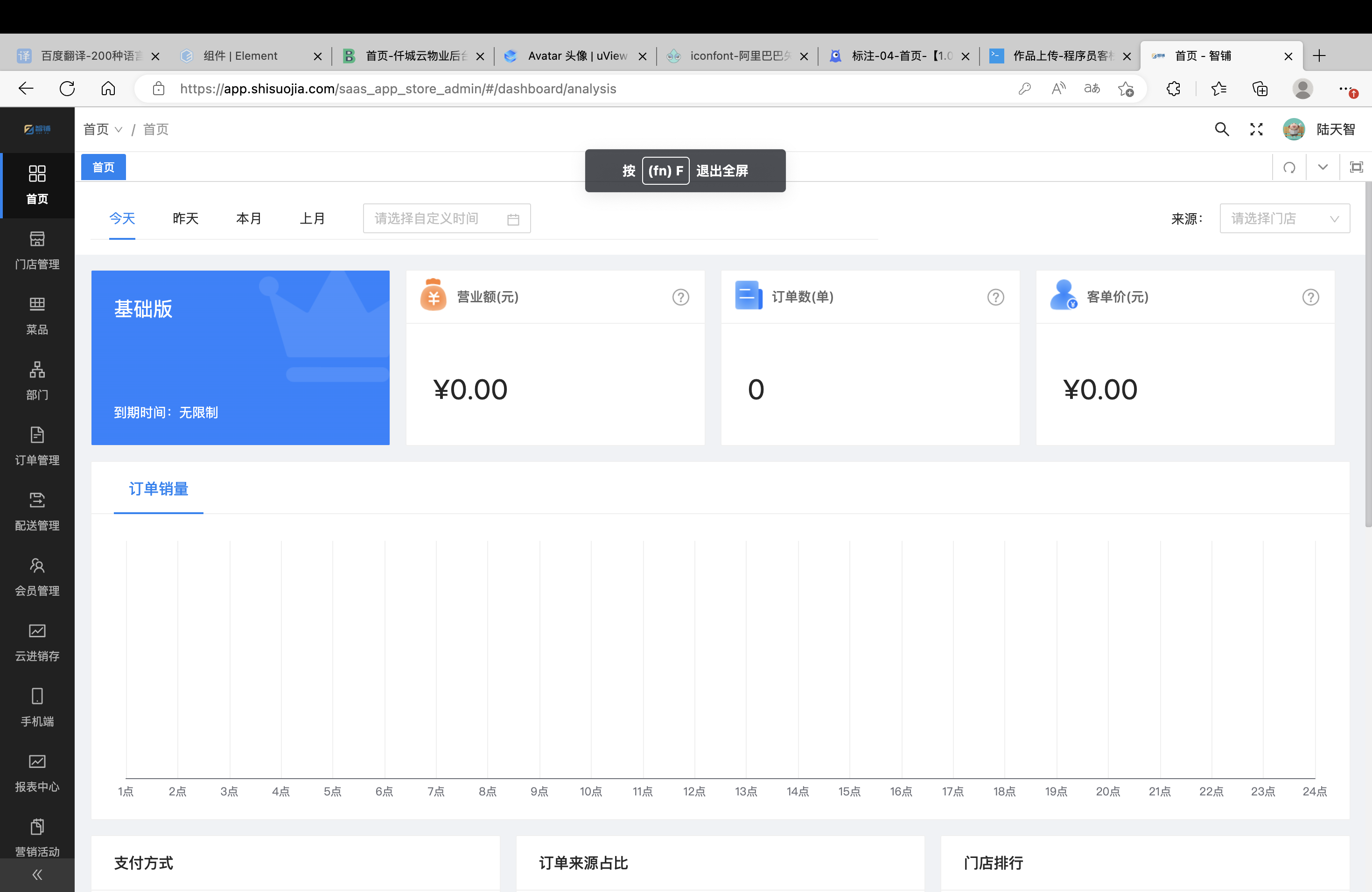Switch to 百度翻译 browser tab
The image size is (1372, 892).
[89, 56]
